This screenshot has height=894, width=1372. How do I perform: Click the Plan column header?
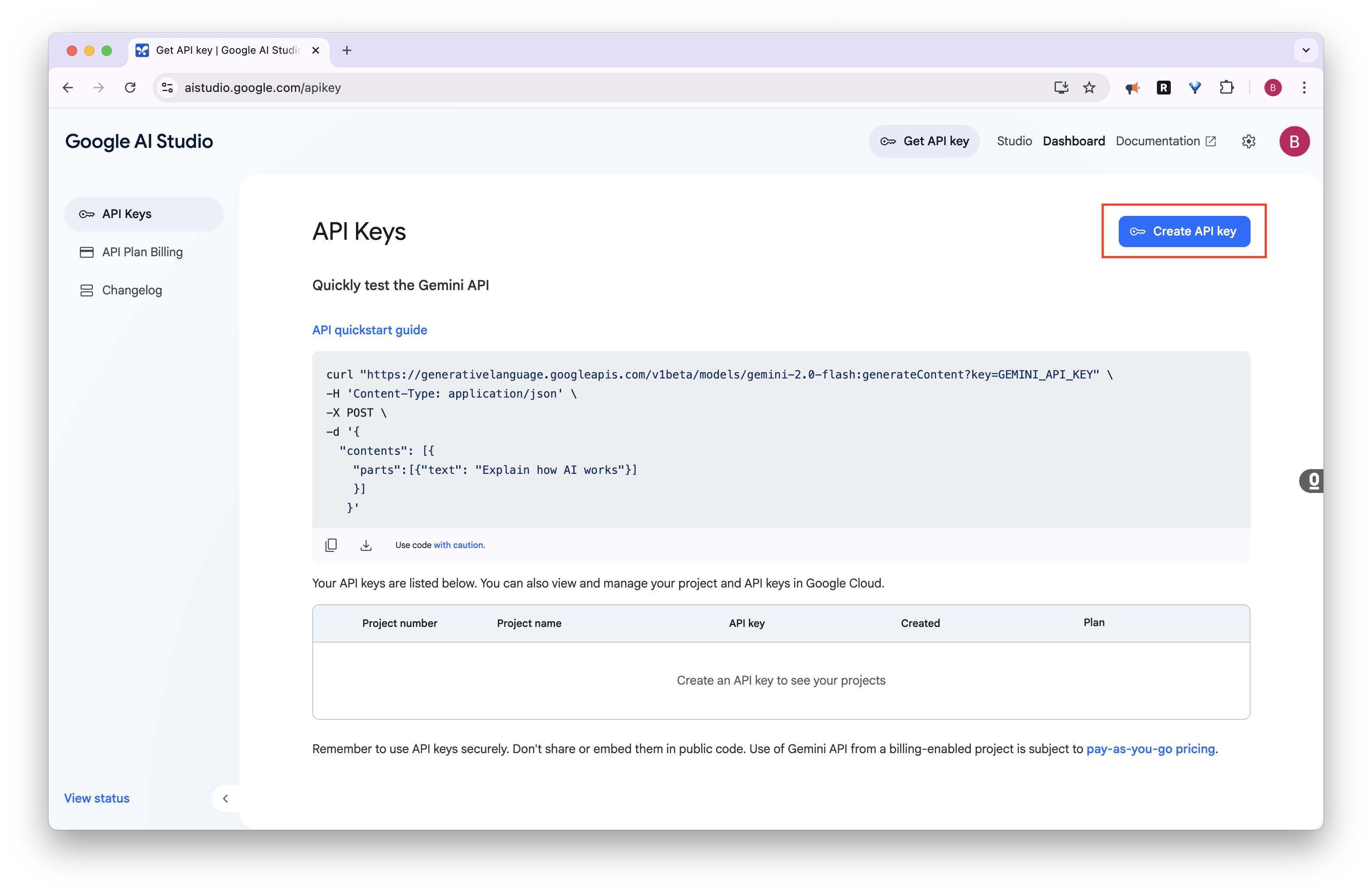click(1094, 623)
